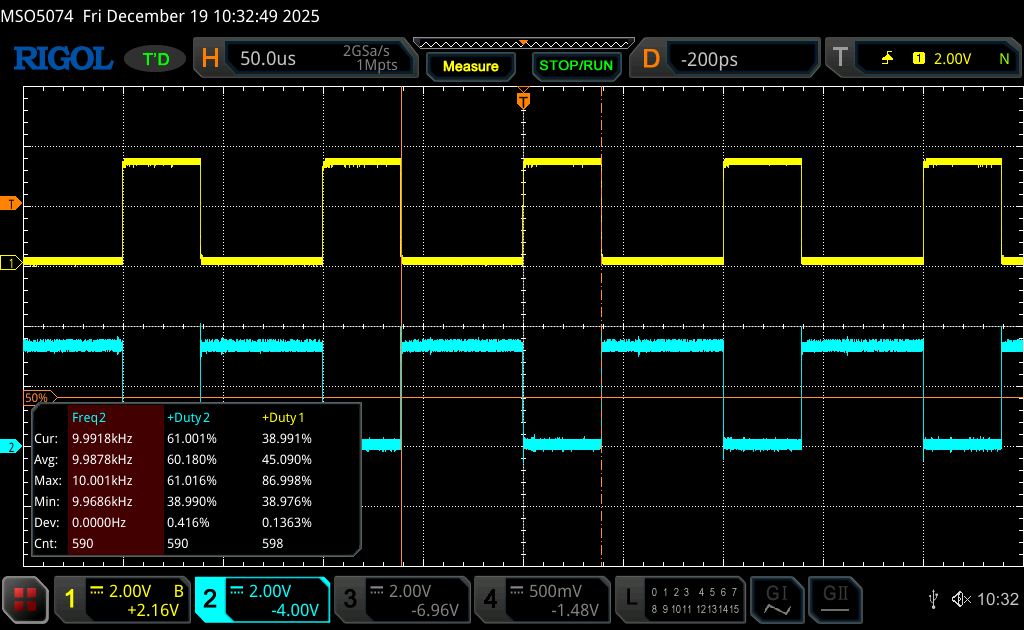Click the orange trigger level marker on left edge
1024x630 pixels.
[x=12, y=204]
